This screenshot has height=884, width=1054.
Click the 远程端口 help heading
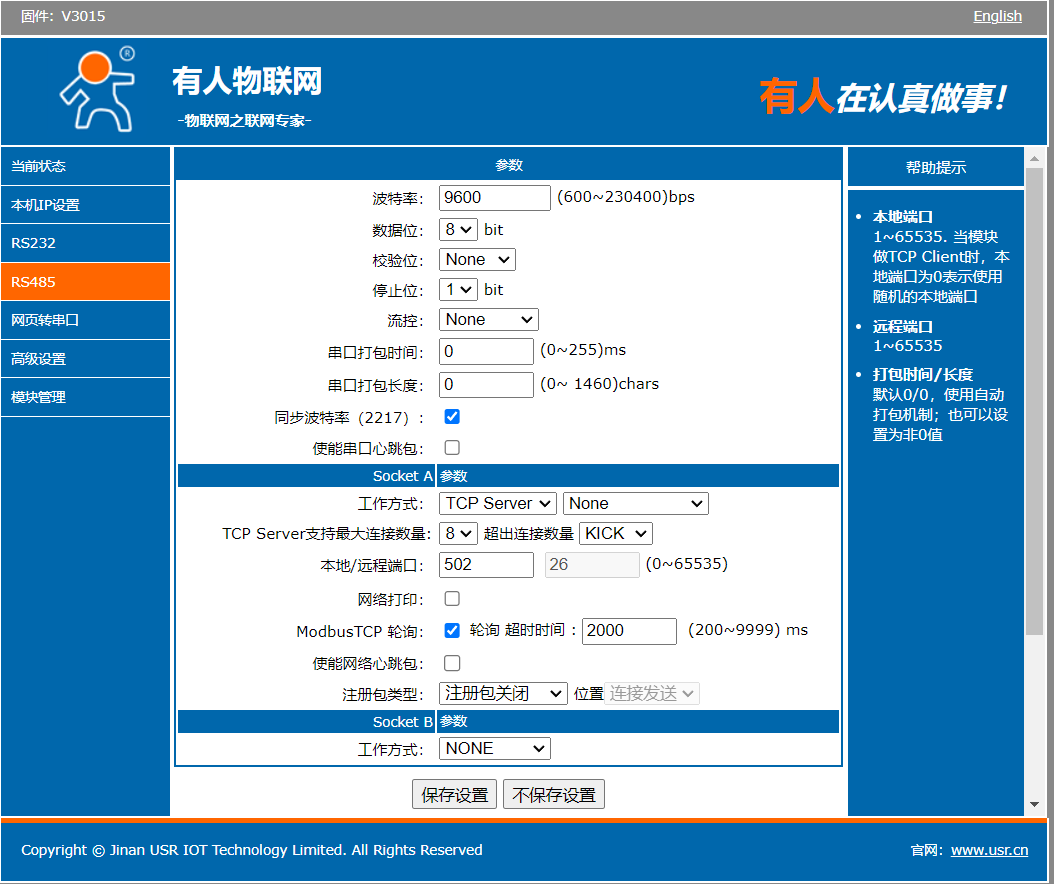point(902,327)
